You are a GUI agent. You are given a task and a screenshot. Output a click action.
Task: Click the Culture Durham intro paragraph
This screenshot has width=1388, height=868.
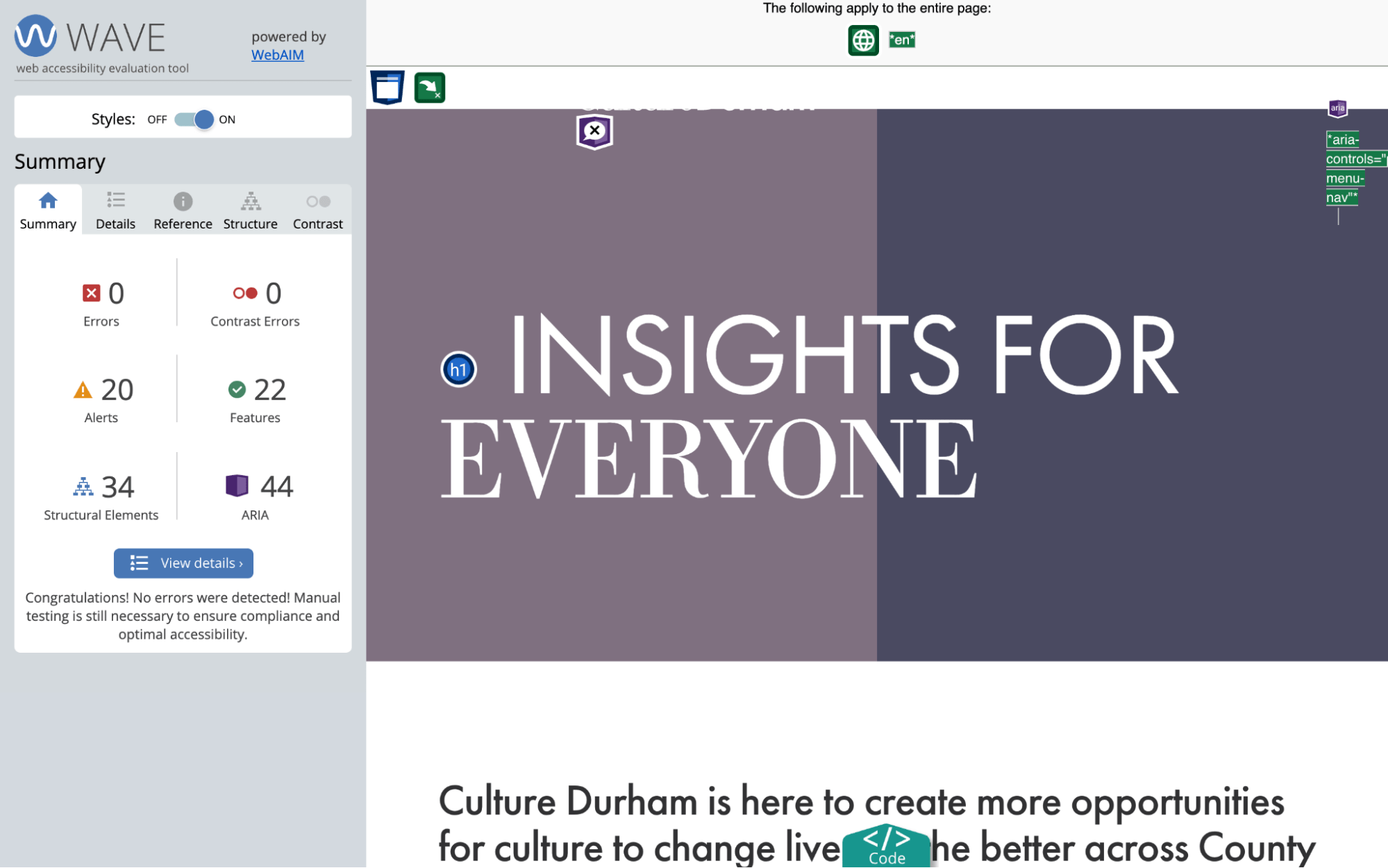(x=877, y=825)
